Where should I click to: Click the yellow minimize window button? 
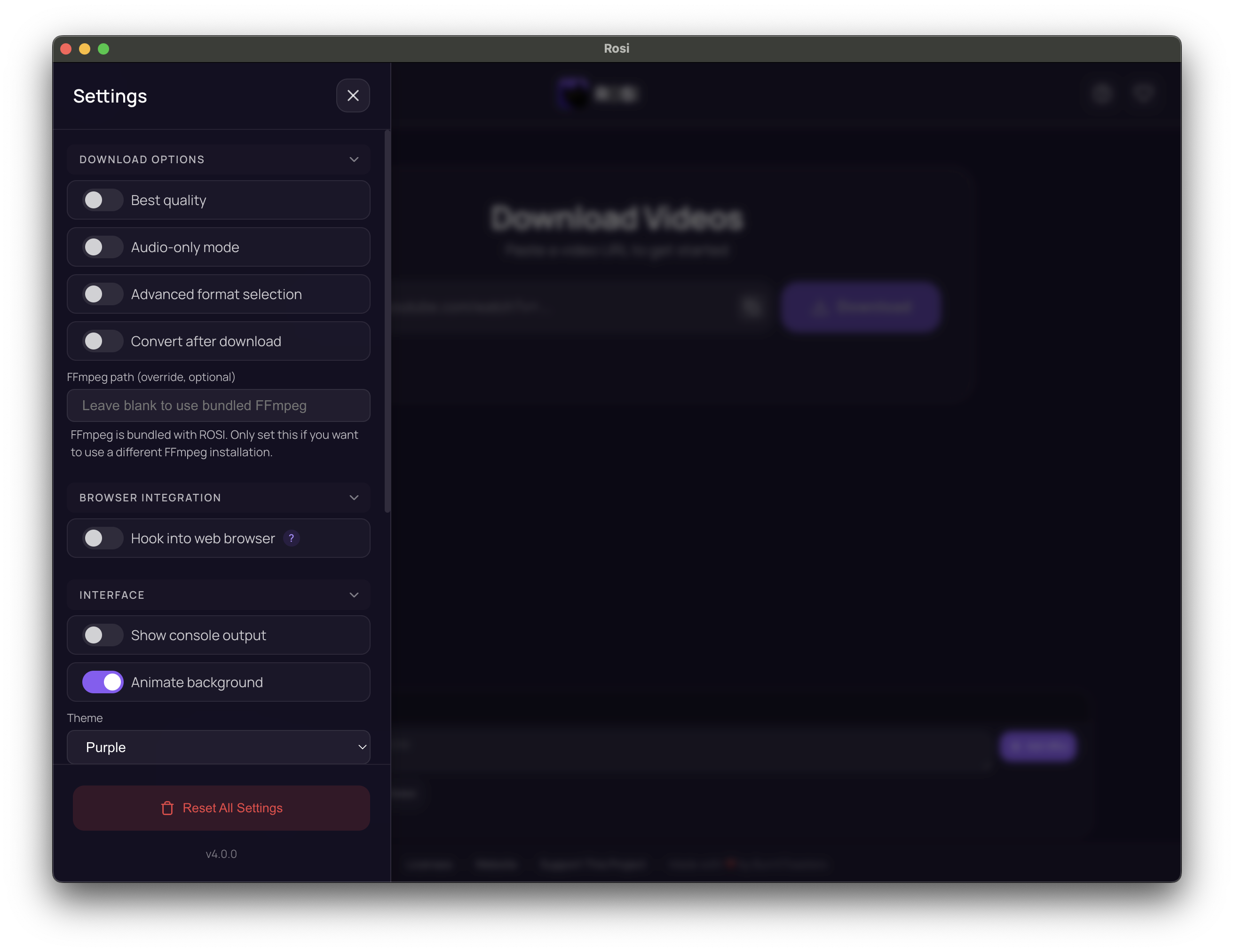click(x=85, y=49)
